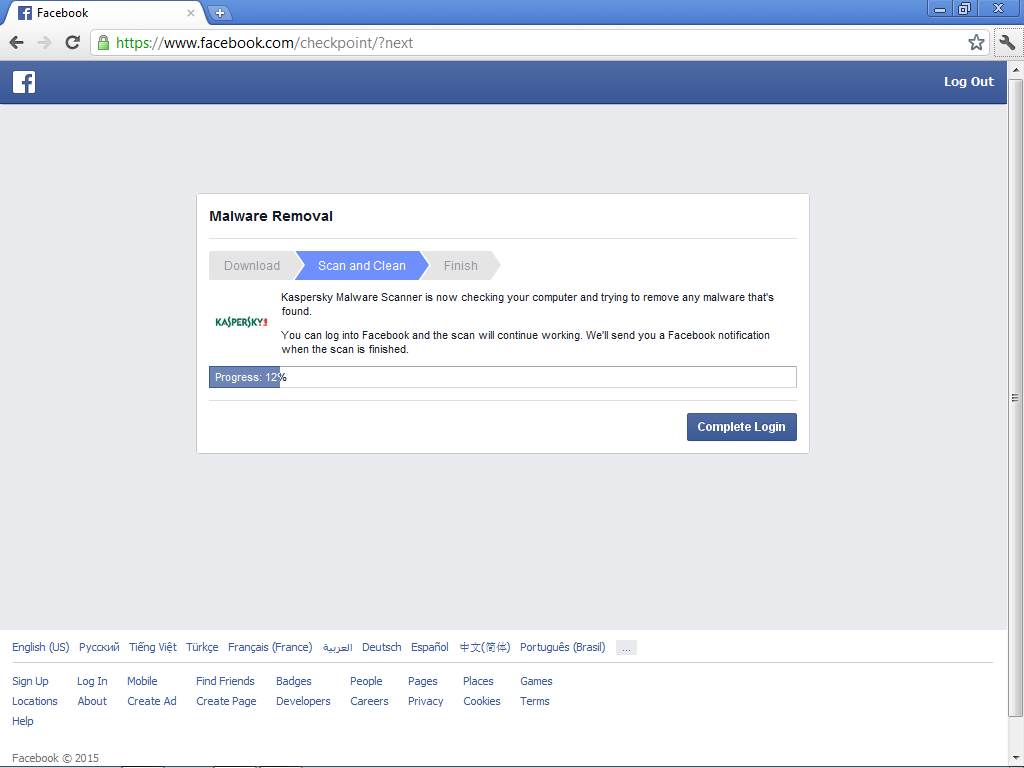This screenshot has width=1024, height=768.
Task: Close the Facebook tab
Action: pyautogui.click(x=191, y=12)
